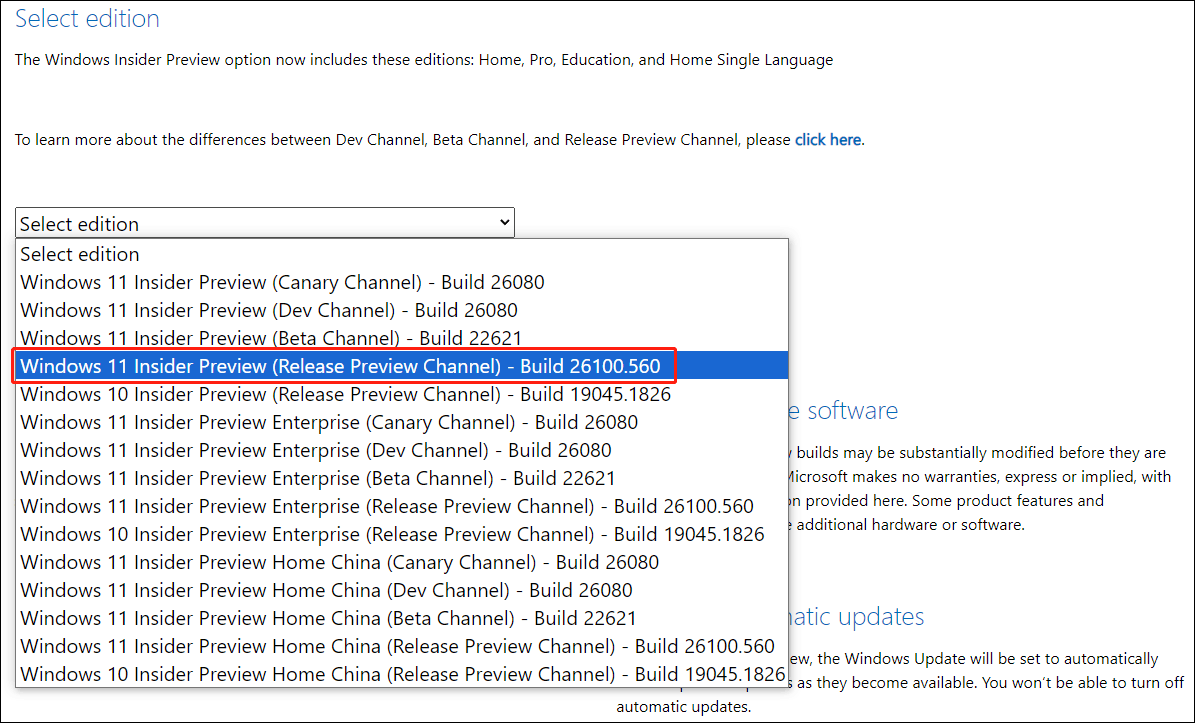1195x723 pixels.
Task: Select Windows 11 Insider Preview Canary Channel Build 26080
Action: [281, 282]
